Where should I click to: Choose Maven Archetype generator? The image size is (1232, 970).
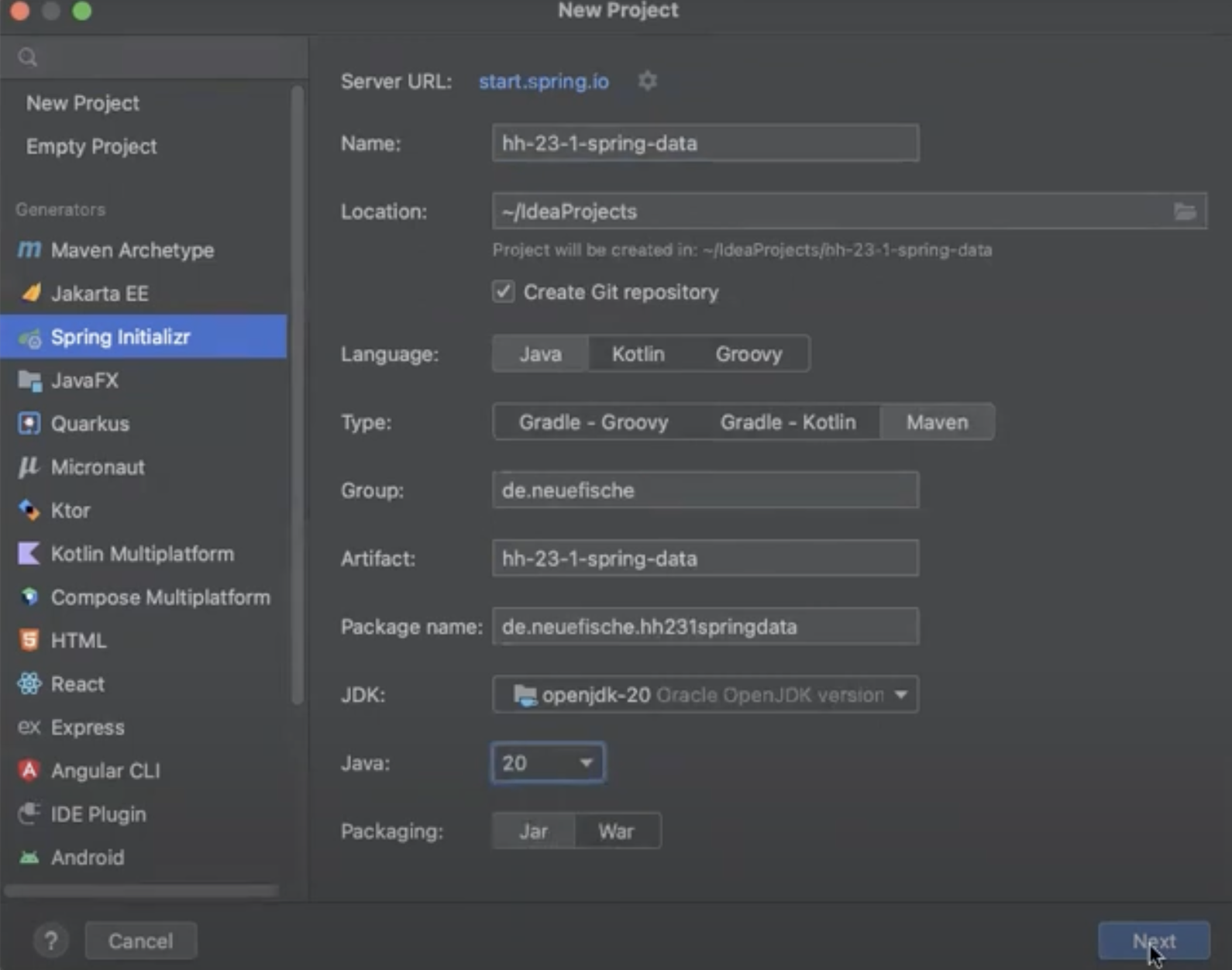143,249
